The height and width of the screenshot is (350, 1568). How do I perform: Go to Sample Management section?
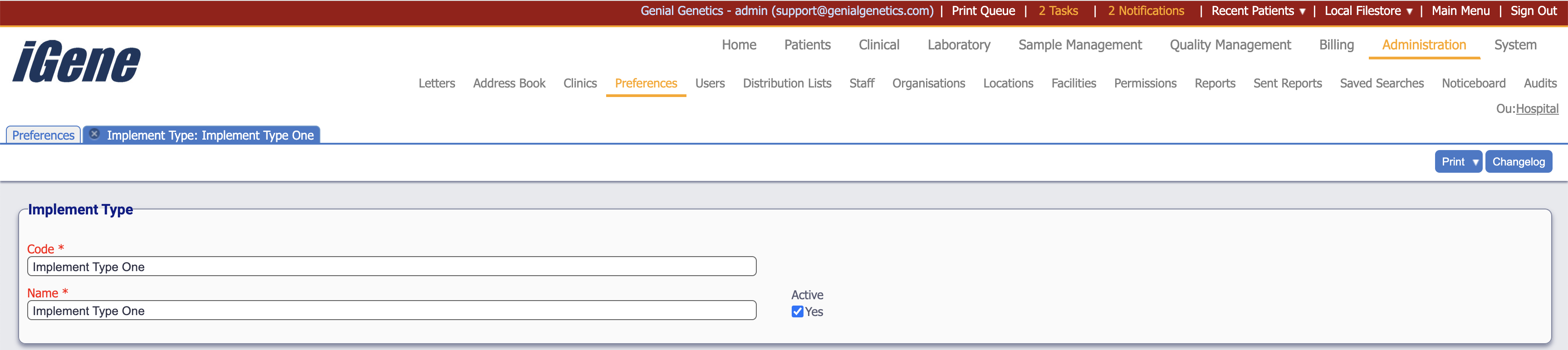coord(1079,45)
